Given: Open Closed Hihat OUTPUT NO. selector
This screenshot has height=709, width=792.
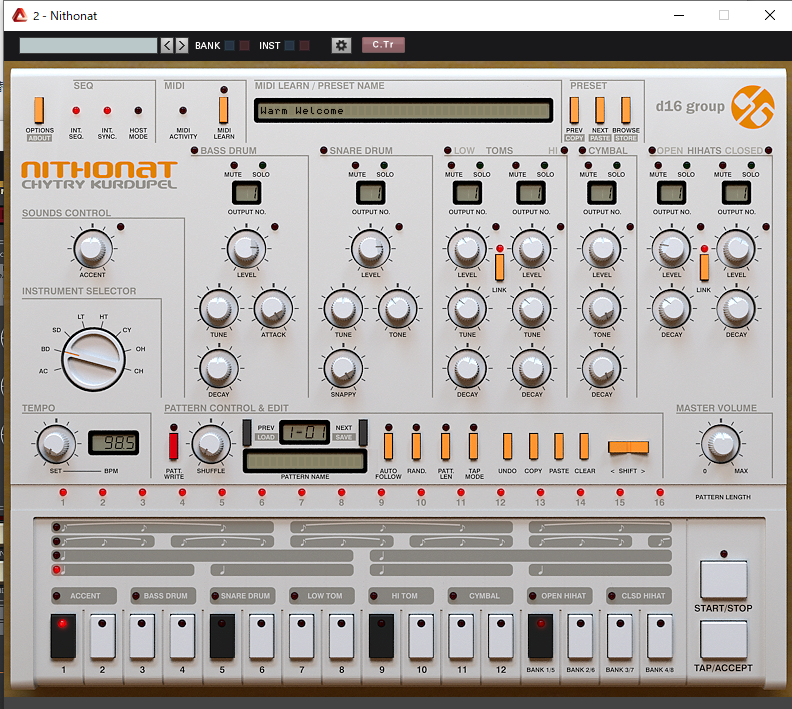Looking at the screenshot, I should [x=736, y=193].
